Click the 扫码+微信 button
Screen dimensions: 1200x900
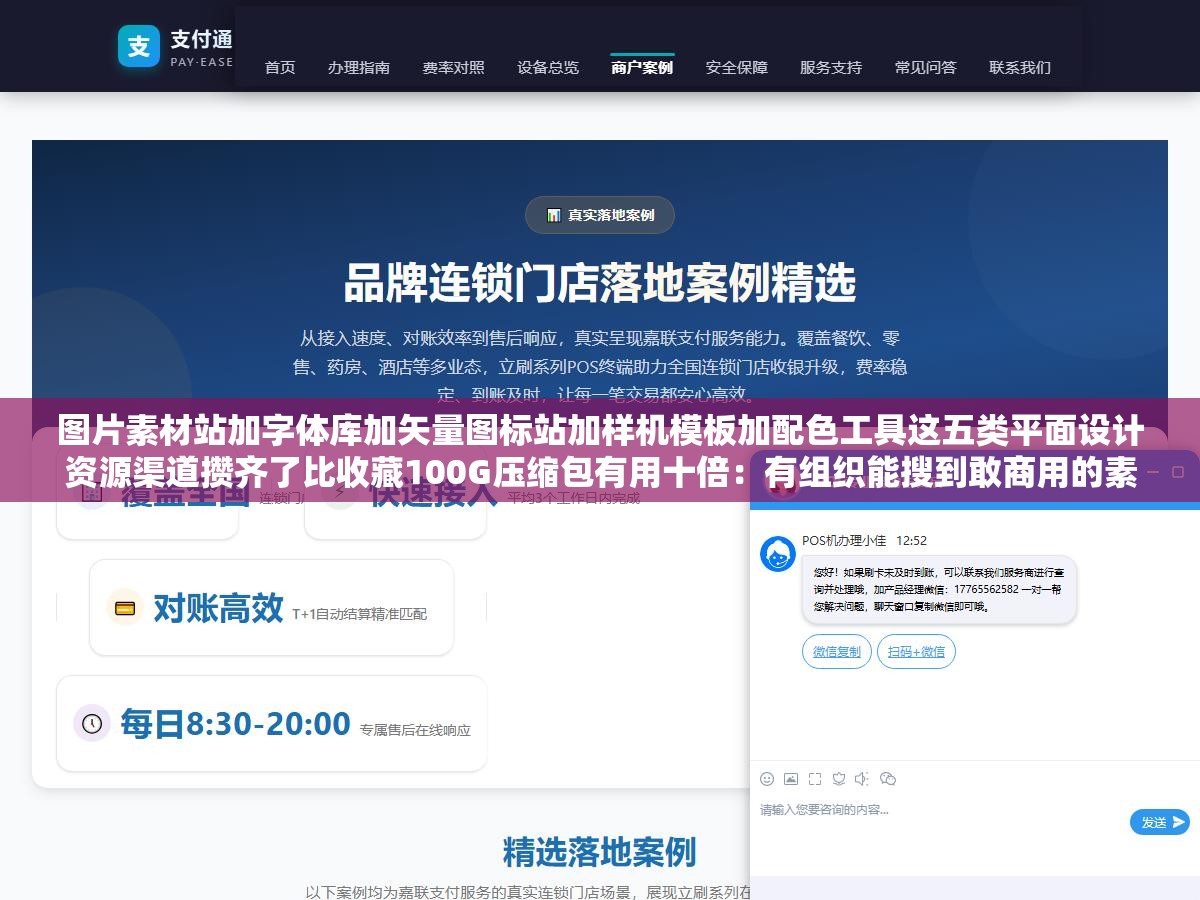[917, 652]
